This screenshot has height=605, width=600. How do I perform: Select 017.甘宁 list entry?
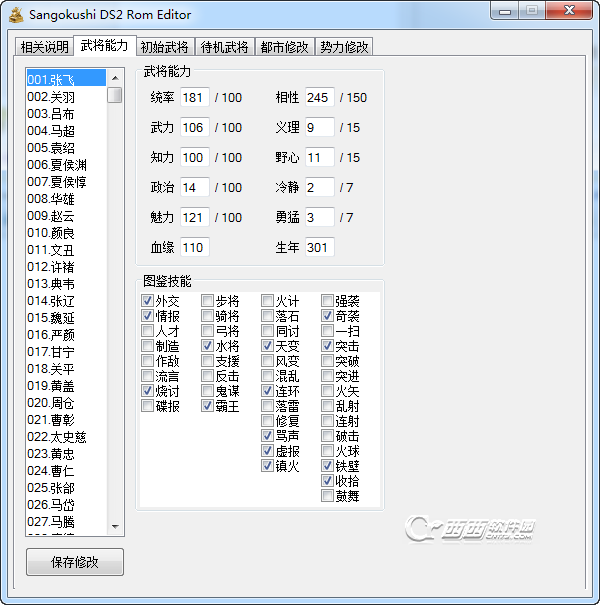(x=66, y=352)
